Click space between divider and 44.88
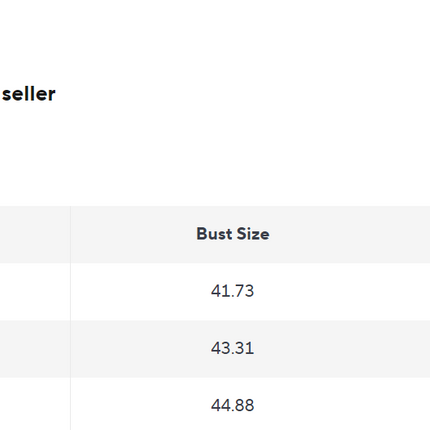The height and width of the screenshot is (430, 430). point(140,404)
